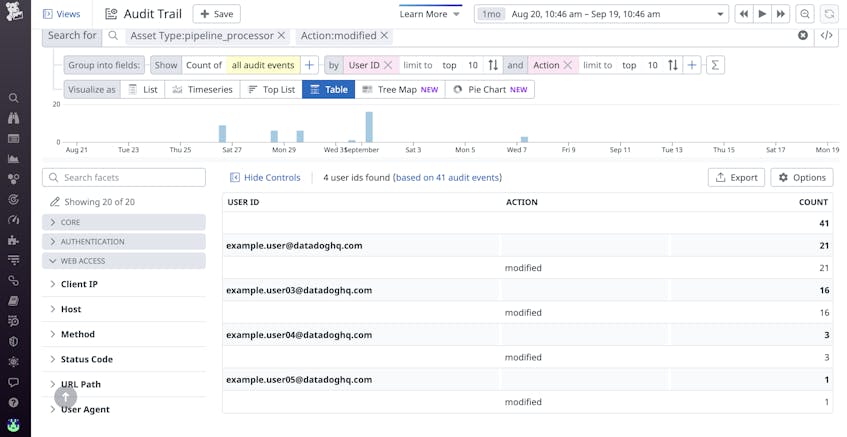
Task: Open the speedometer gauge icon in sidebar
Action: click(14, 220)
